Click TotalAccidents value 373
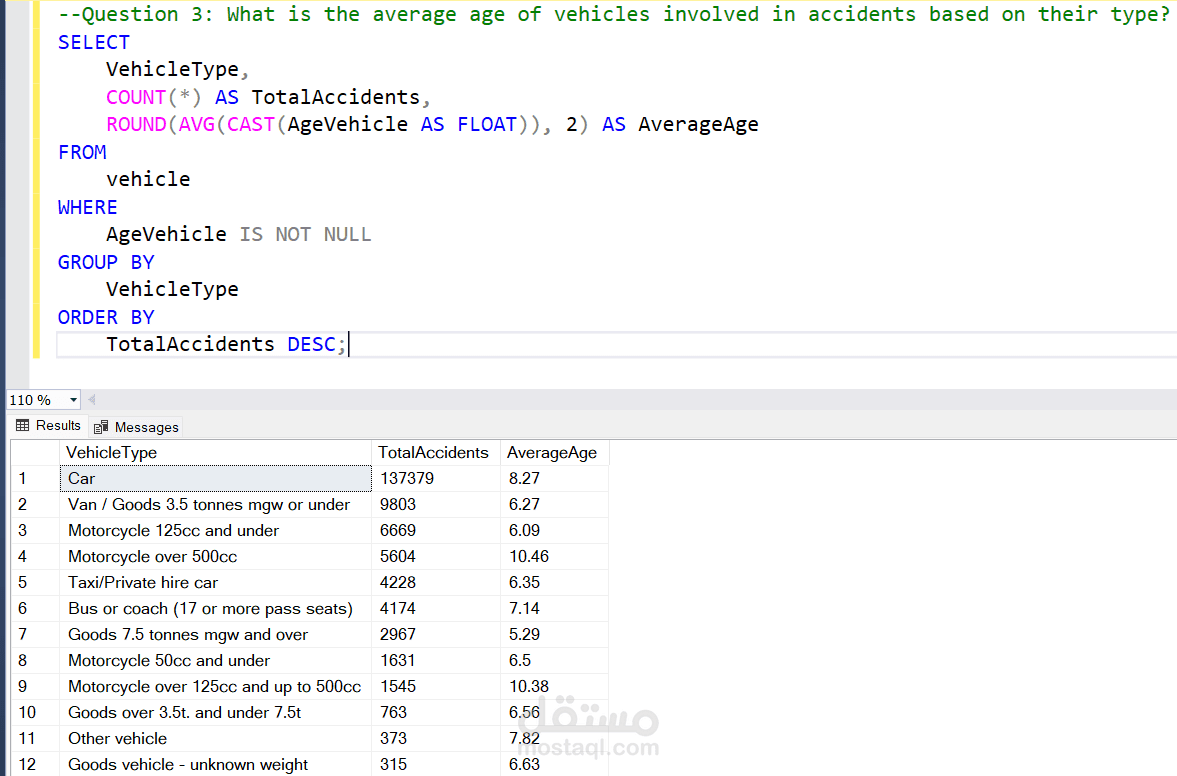The image size is (1177, 776). tap(436, 738)
